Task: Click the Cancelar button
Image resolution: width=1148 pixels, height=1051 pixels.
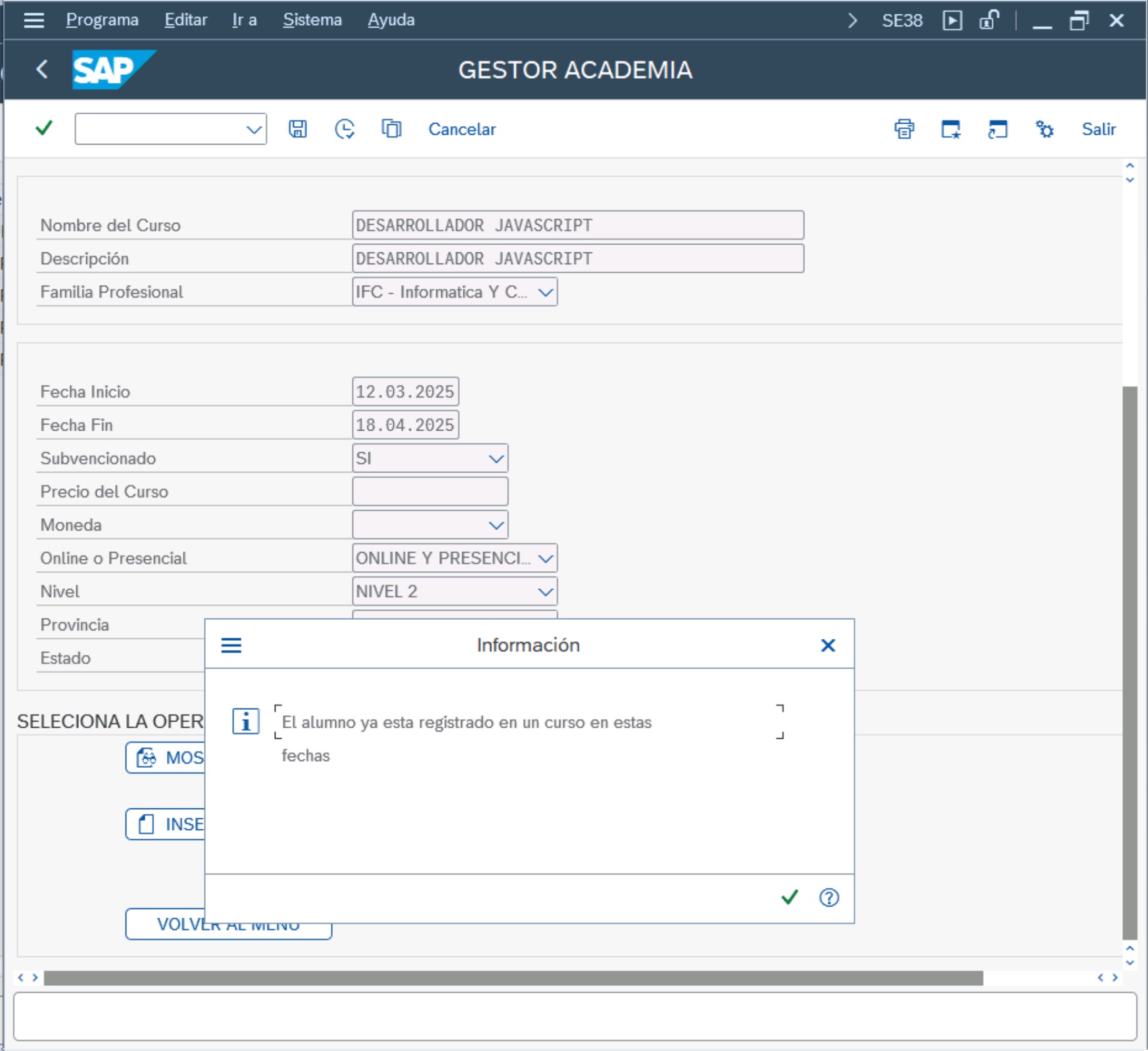Action: pos(462,129)
